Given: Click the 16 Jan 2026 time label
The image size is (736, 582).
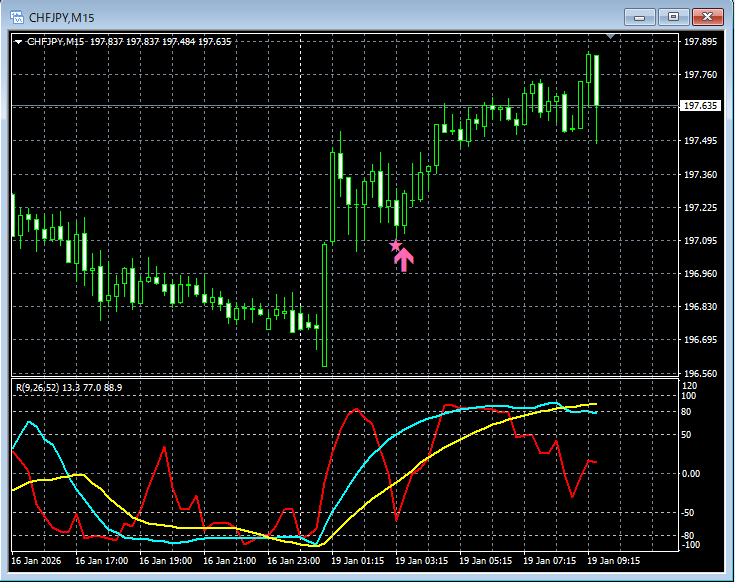Looking at the screenshot, I should tap(36, 561).
